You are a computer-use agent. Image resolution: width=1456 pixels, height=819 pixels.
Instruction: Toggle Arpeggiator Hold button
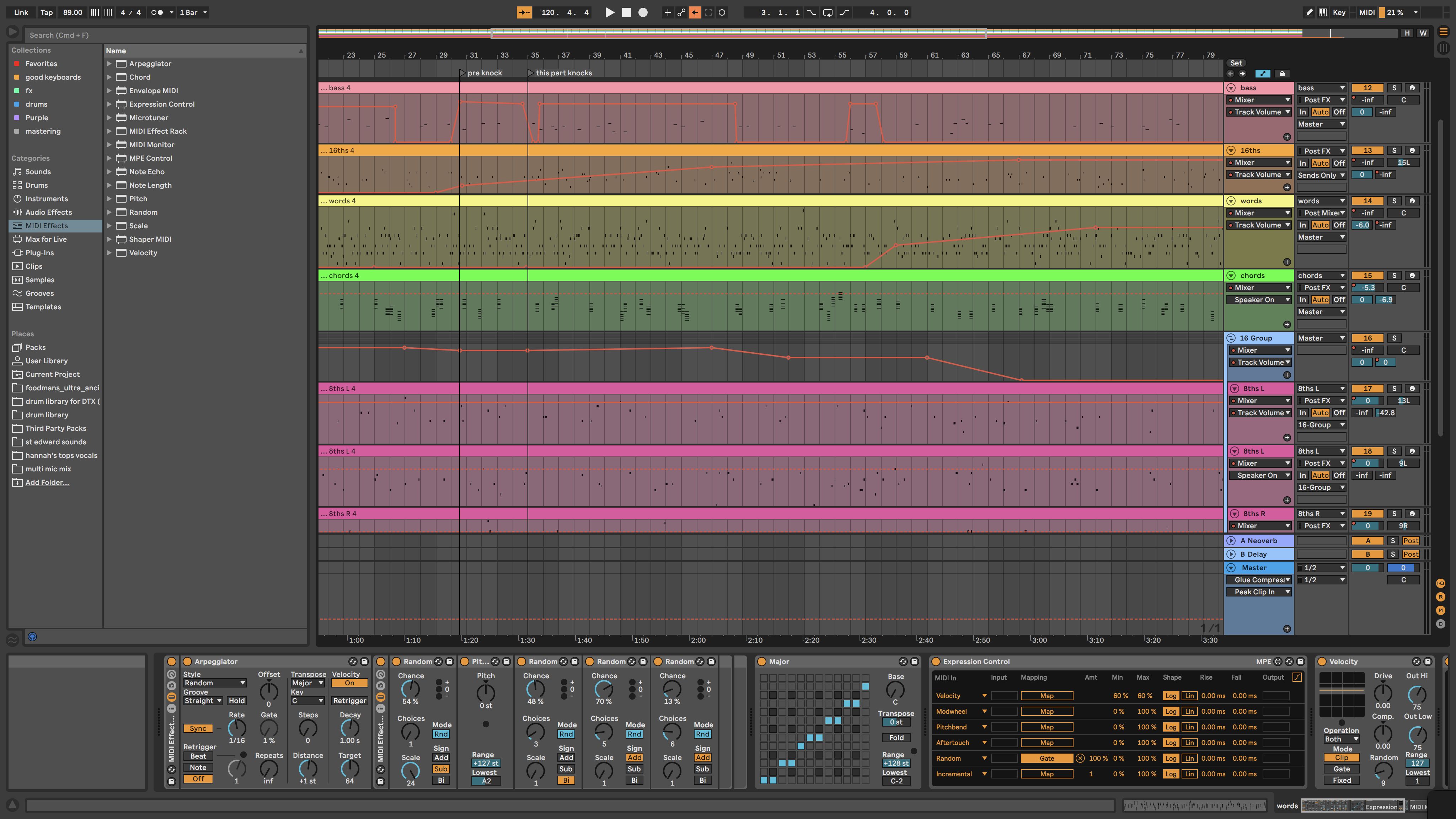[236, 701]
